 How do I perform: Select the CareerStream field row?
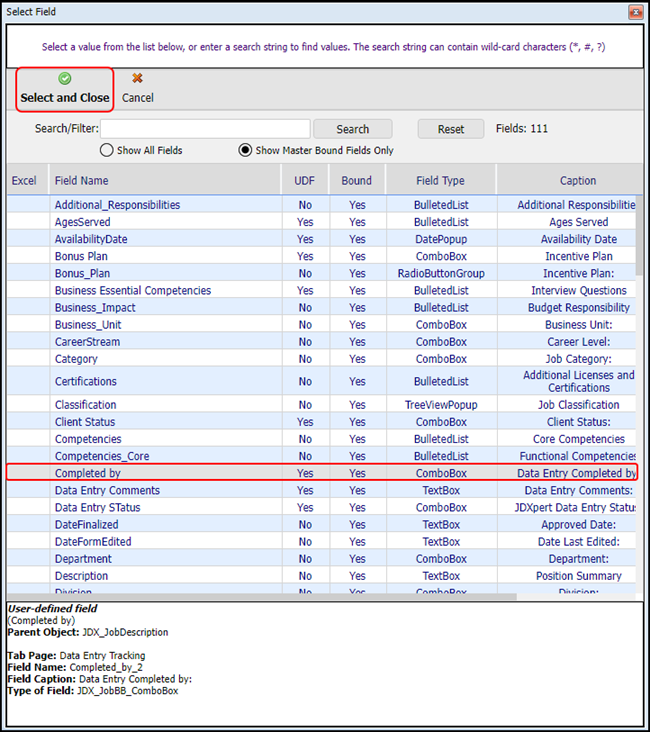pos(321,342)
